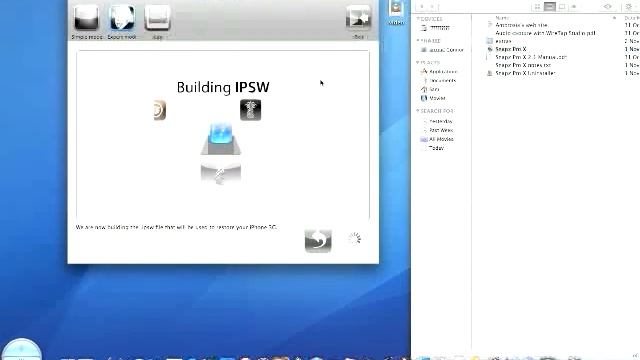Click the Quick Look eye icon in Finder
The image size is (640, 360).
pyautogui.click(x=607, y=7)
